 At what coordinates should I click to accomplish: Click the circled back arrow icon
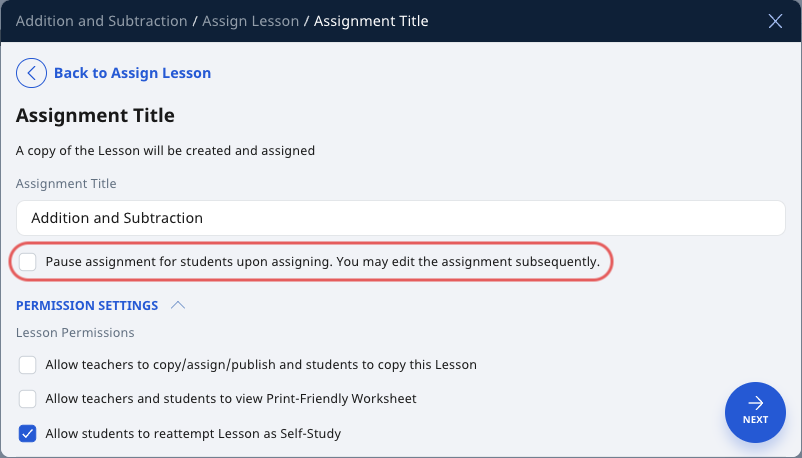(x=31, y=73)
